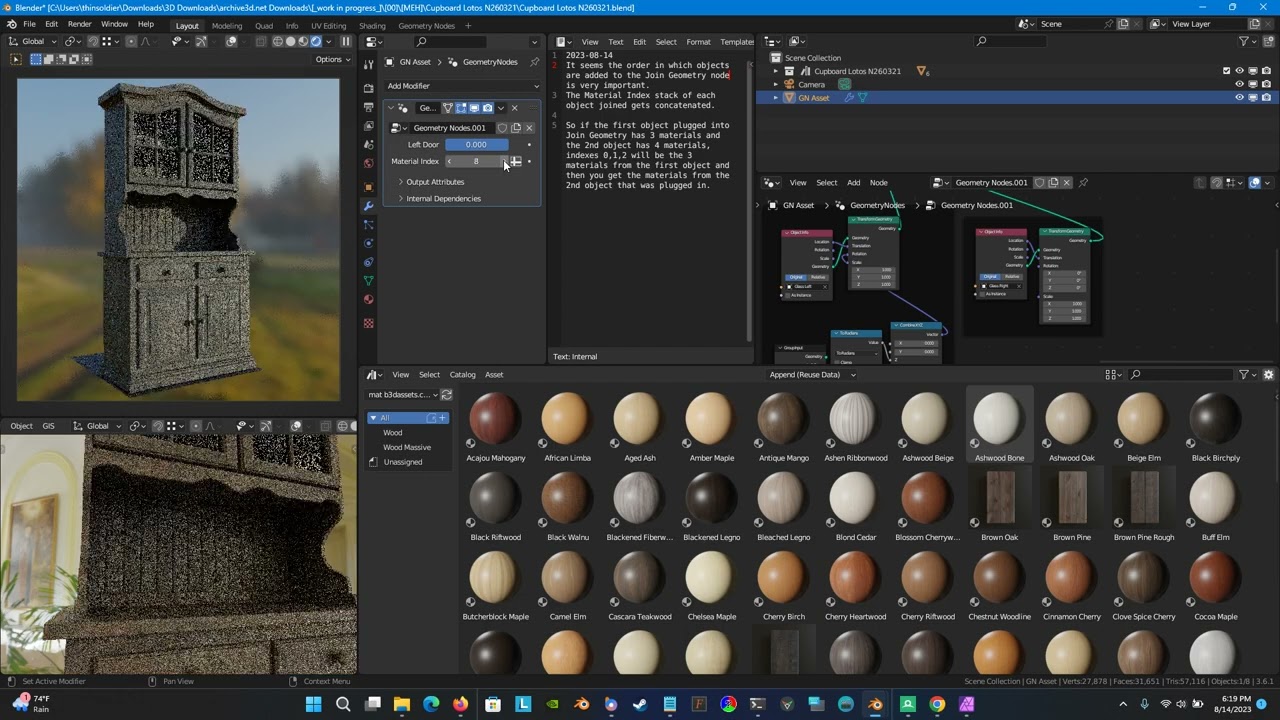
Task: Toggle fake user for Geometry Nodes.001
Action: (x=502, y=128)
